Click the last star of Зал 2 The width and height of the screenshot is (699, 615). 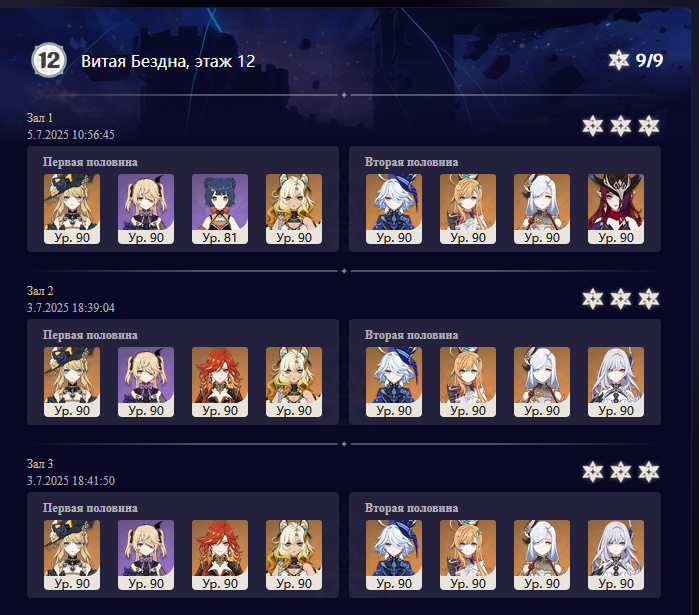pyautogui.click(x=649, y=299)
